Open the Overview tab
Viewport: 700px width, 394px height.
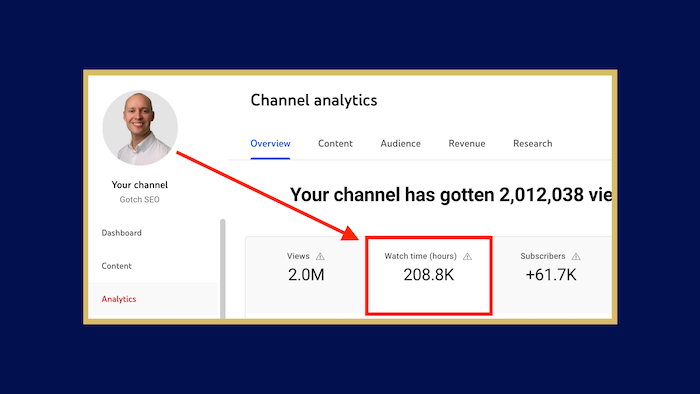(x=270, y=143)
